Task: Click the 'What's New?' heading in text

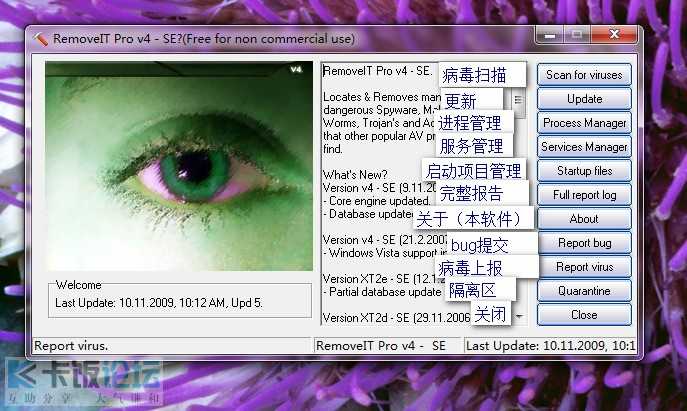Action: tap(355, 175)
